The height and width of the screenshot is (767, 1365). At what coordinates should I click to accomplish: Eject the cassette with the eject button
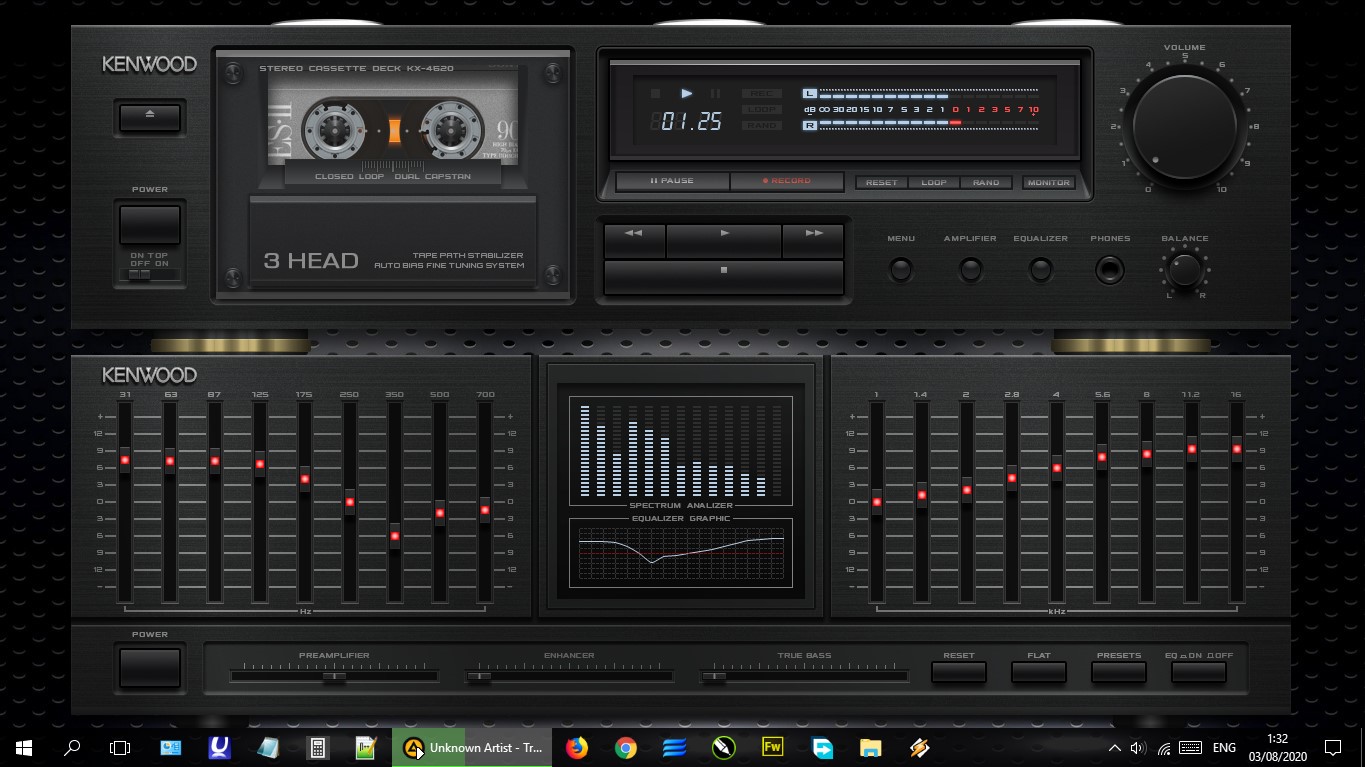click(x=150, y=117)
